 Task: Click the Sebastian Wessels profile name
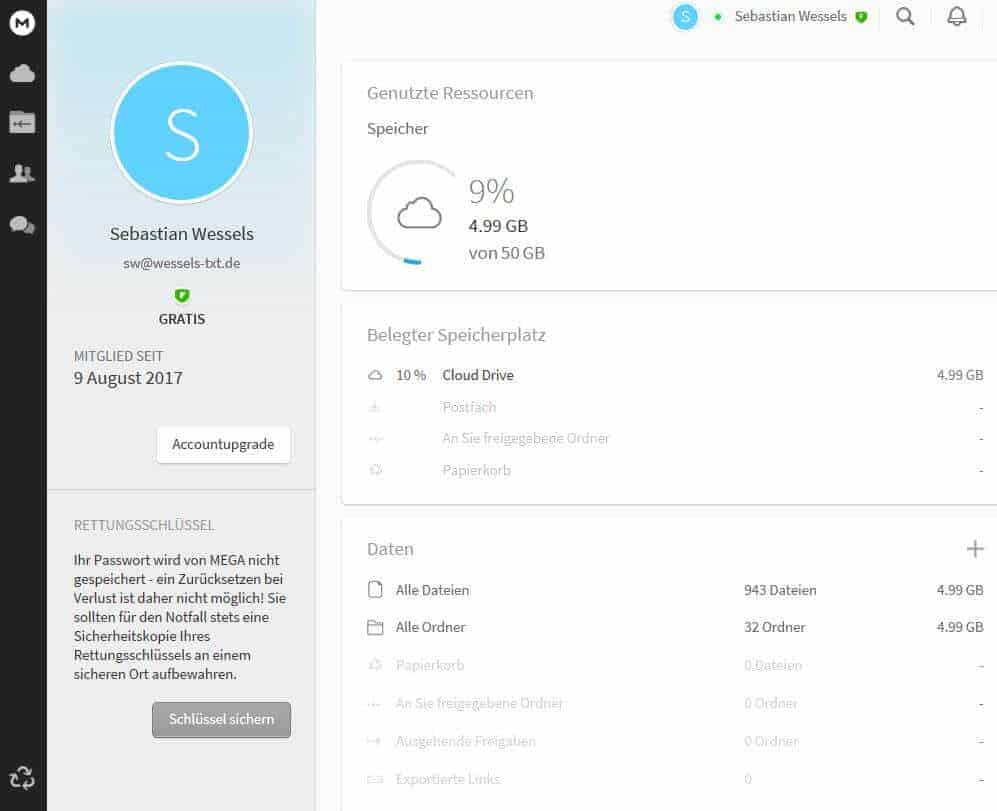pyautogui.click(x=182, y=234)
